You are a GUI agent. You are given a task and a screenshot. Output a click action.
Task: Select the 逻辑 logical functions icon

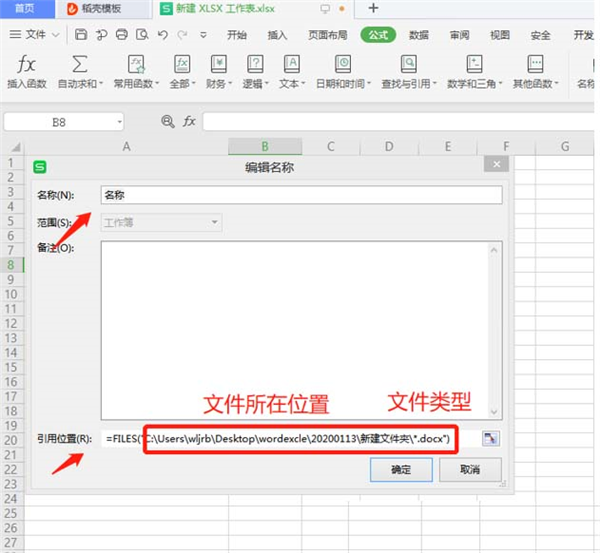click(255, 65)
